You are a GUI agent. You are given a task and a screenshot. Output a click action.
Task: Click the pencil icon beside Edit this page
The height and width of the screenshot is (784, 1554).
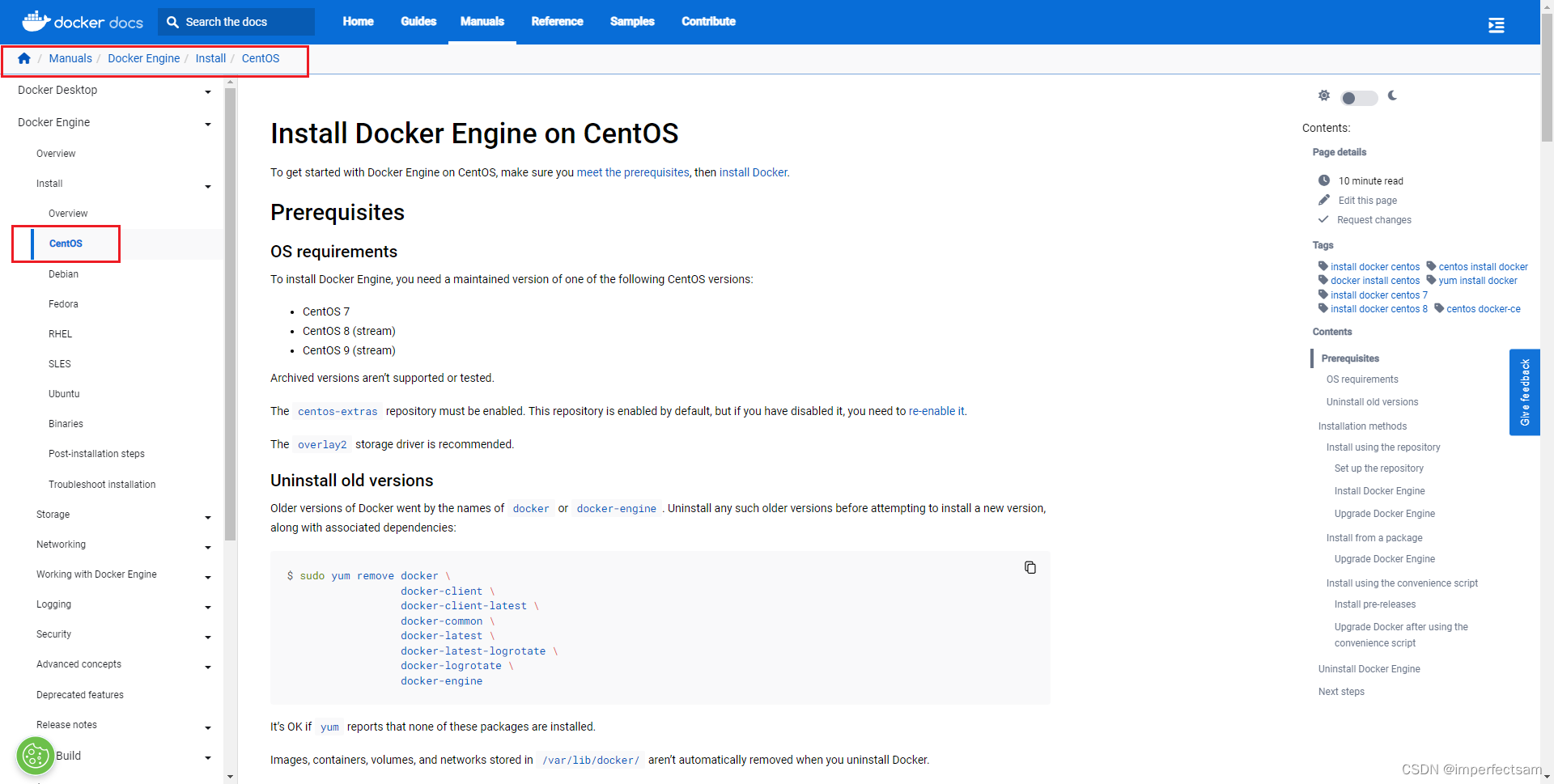[1324, 200]
